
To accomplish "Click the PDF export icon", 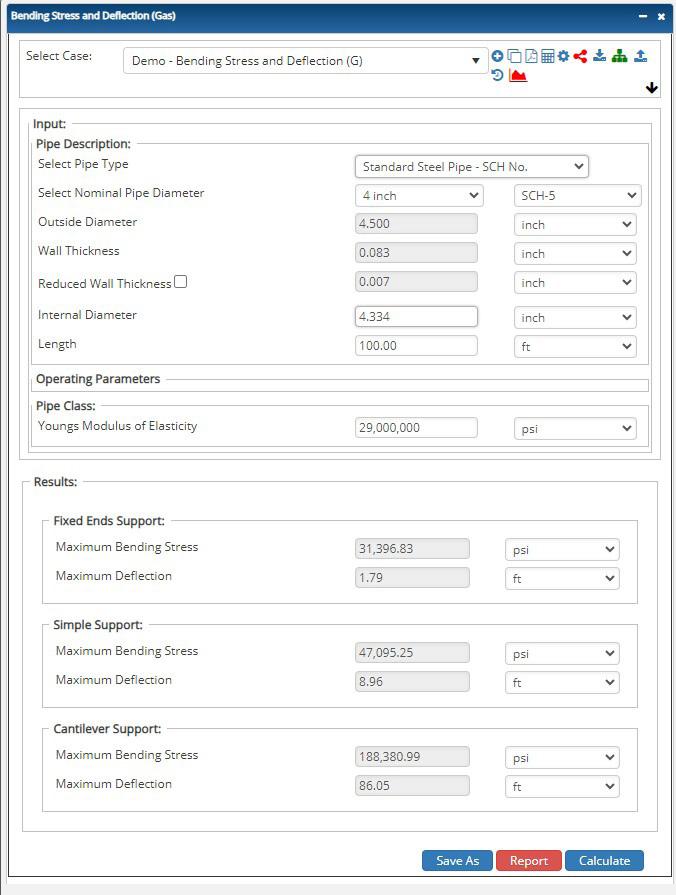I will click(532, 56).
